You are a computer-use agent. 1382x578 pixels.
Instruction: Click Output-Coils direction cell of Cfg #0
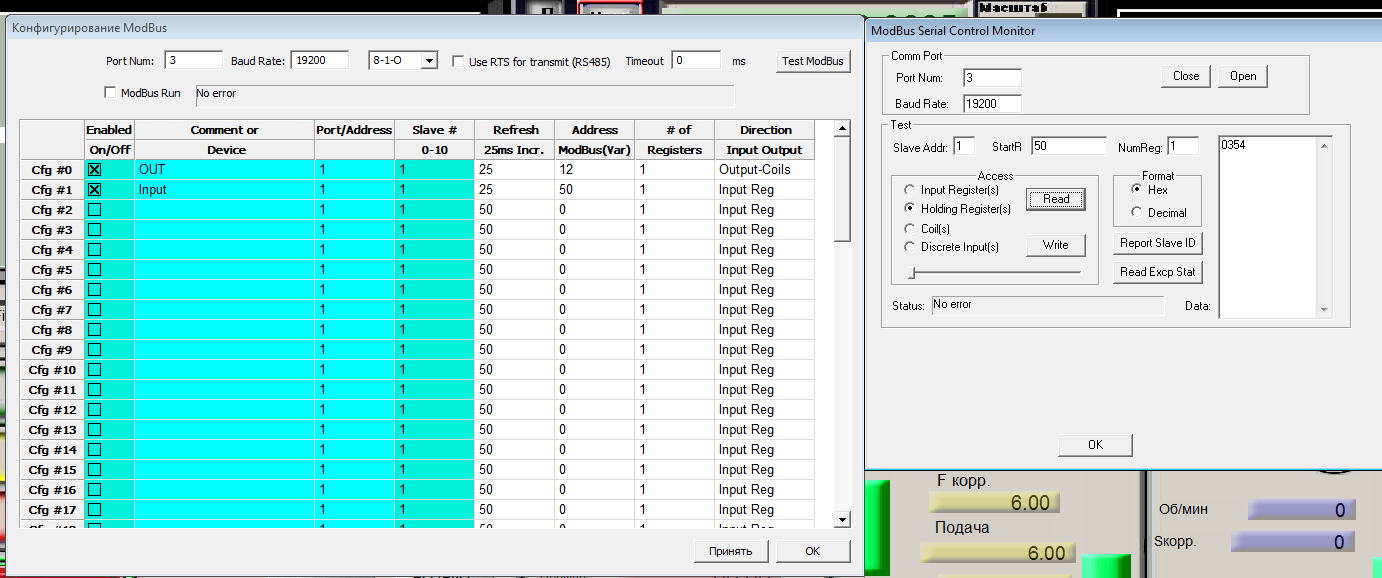click(765, 170)
